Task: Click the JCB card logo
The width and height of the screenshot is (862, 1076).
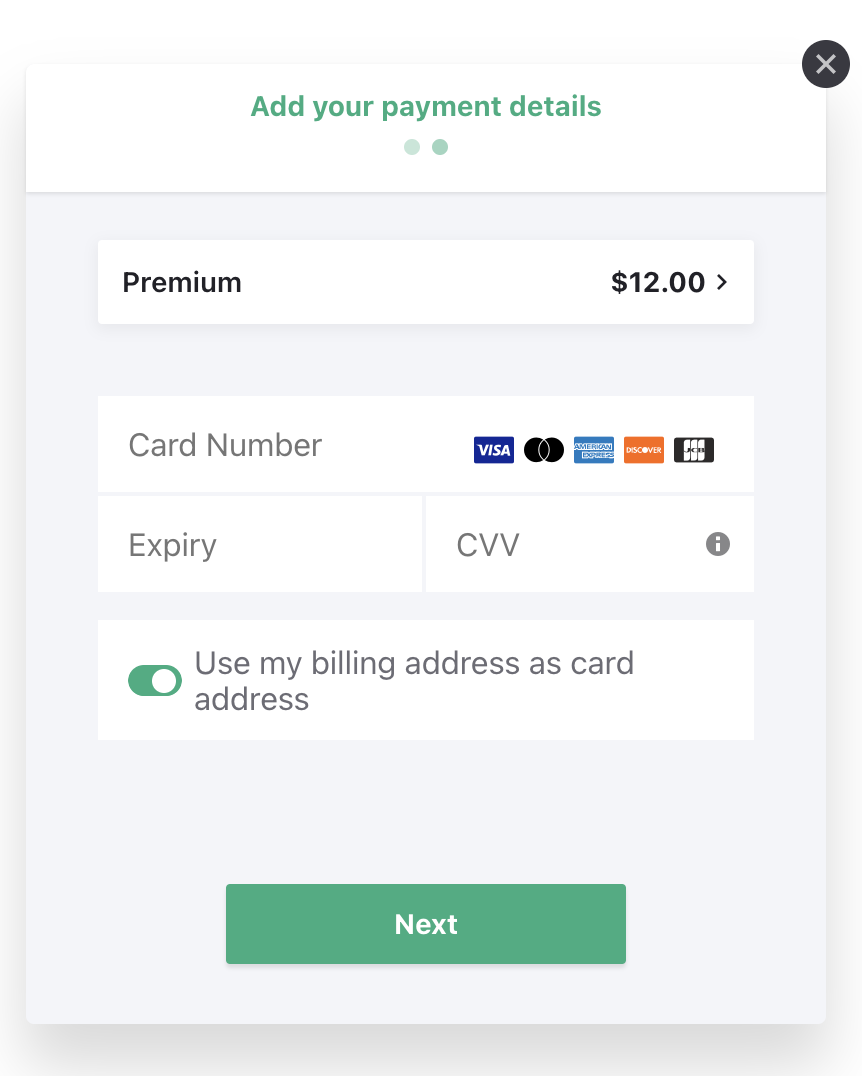Action: coord(694,450)
